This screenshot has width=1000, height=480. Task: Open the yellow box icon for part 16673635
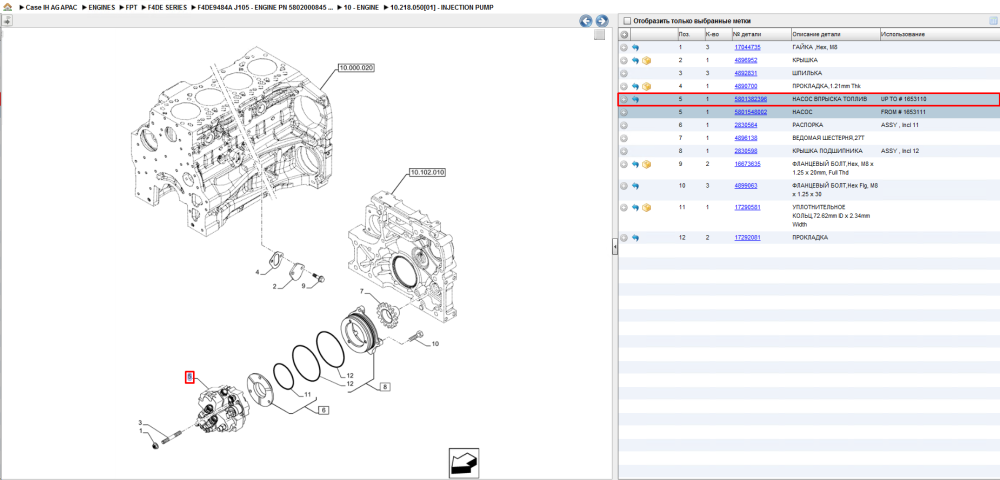pyautogui.click(x=646, y=164)
